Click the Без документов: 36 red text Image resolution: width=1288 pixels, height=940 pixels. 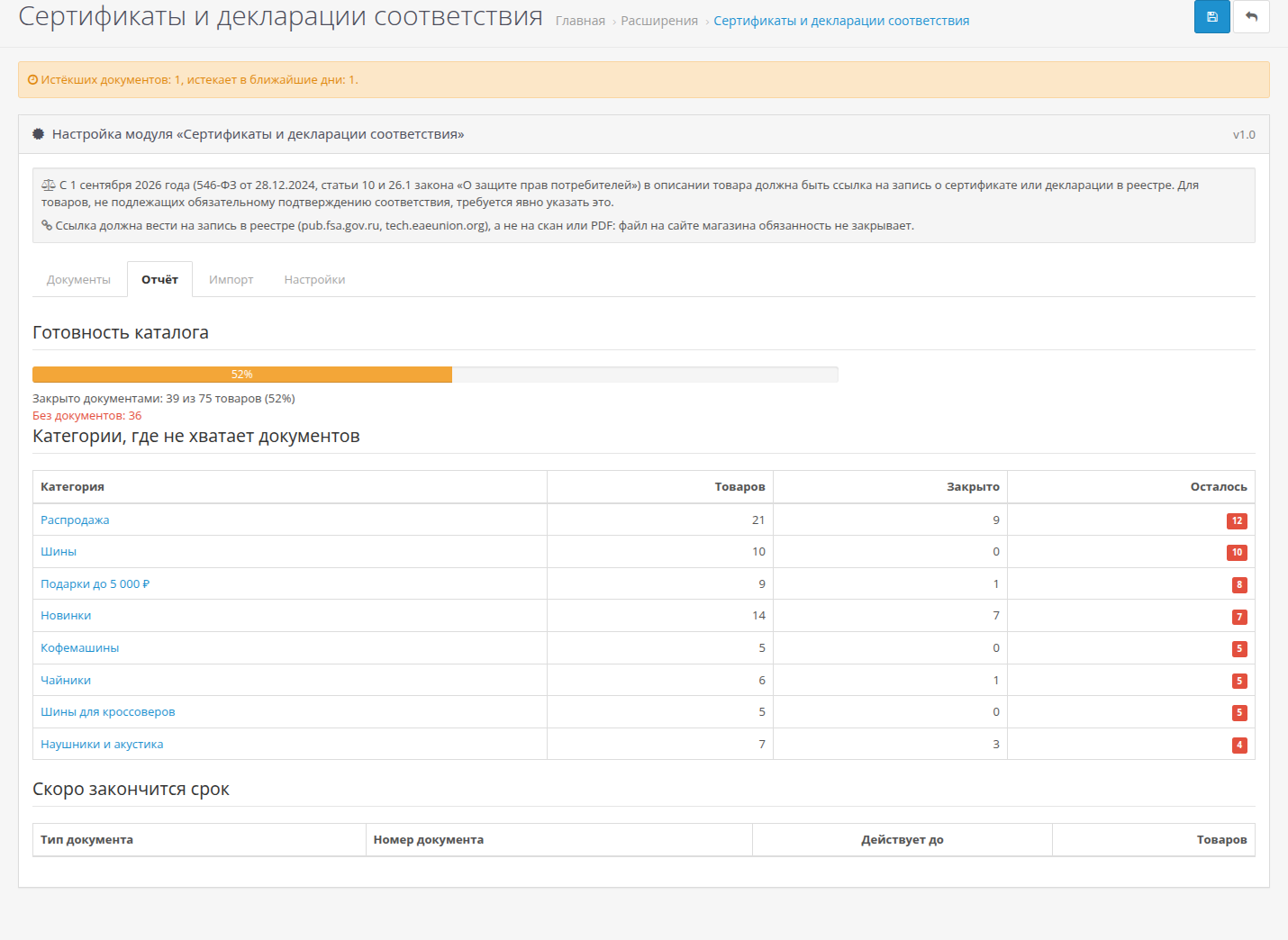(86, 416)
